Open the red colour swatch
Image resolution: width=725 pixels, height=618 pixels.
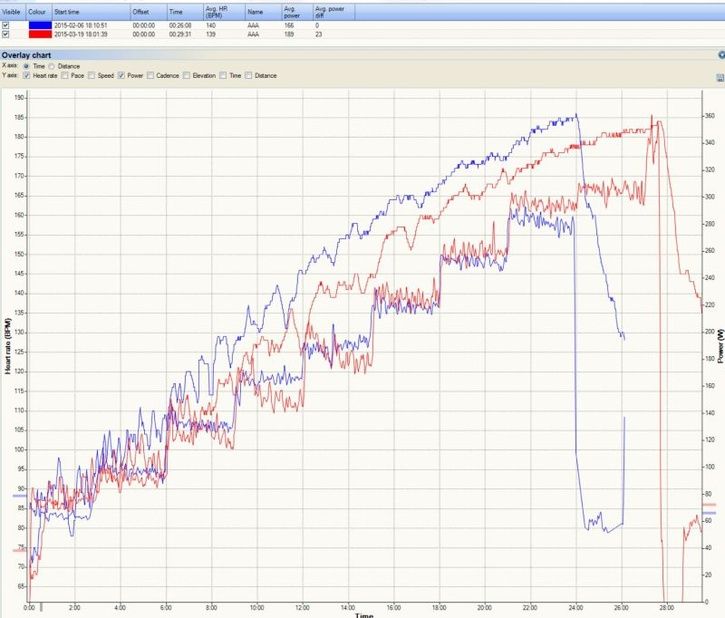click(x=38, y=33)
